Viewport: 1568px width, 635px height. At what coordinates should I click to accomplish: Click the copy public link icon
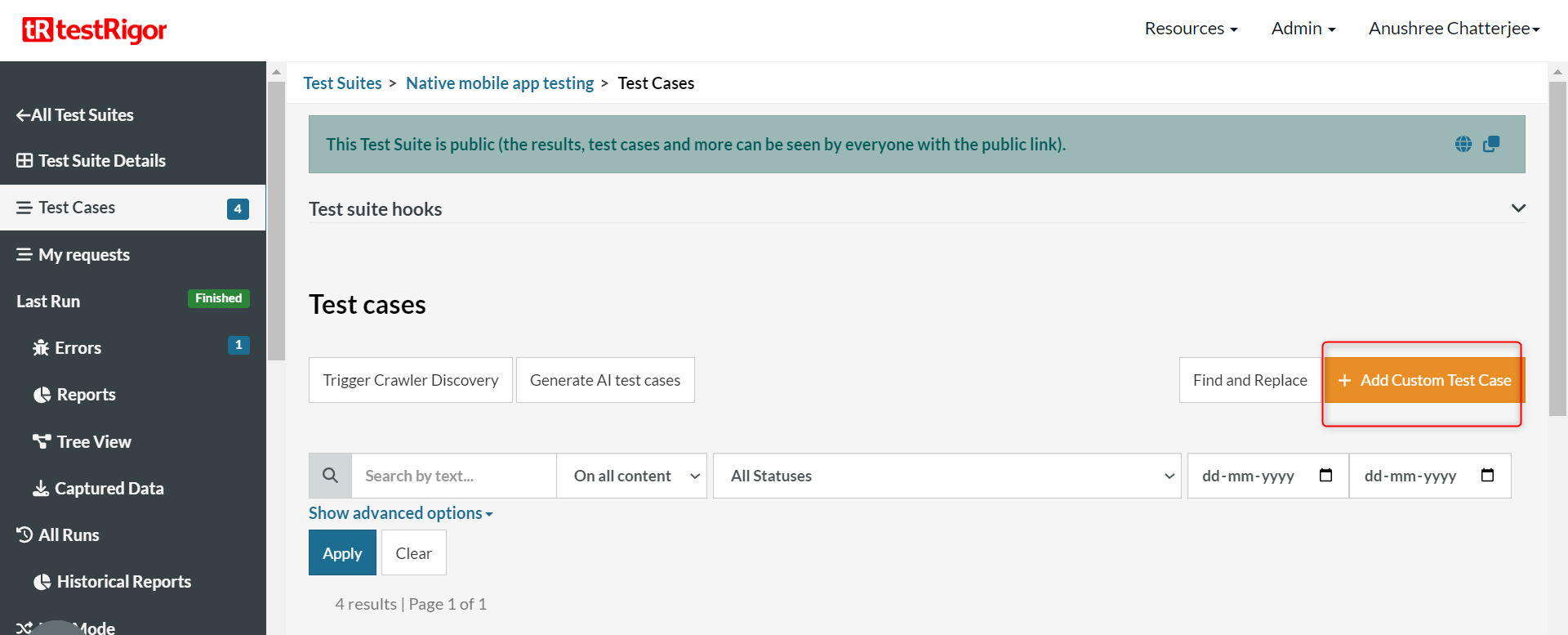click(x=1491, y=144)
